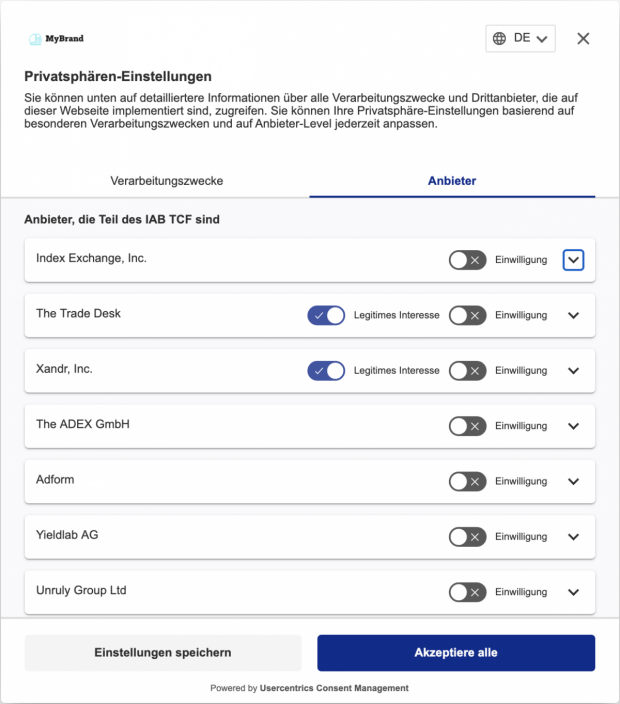
Task: Expand The Trade Desk vendor details
Action: (573, 315)
